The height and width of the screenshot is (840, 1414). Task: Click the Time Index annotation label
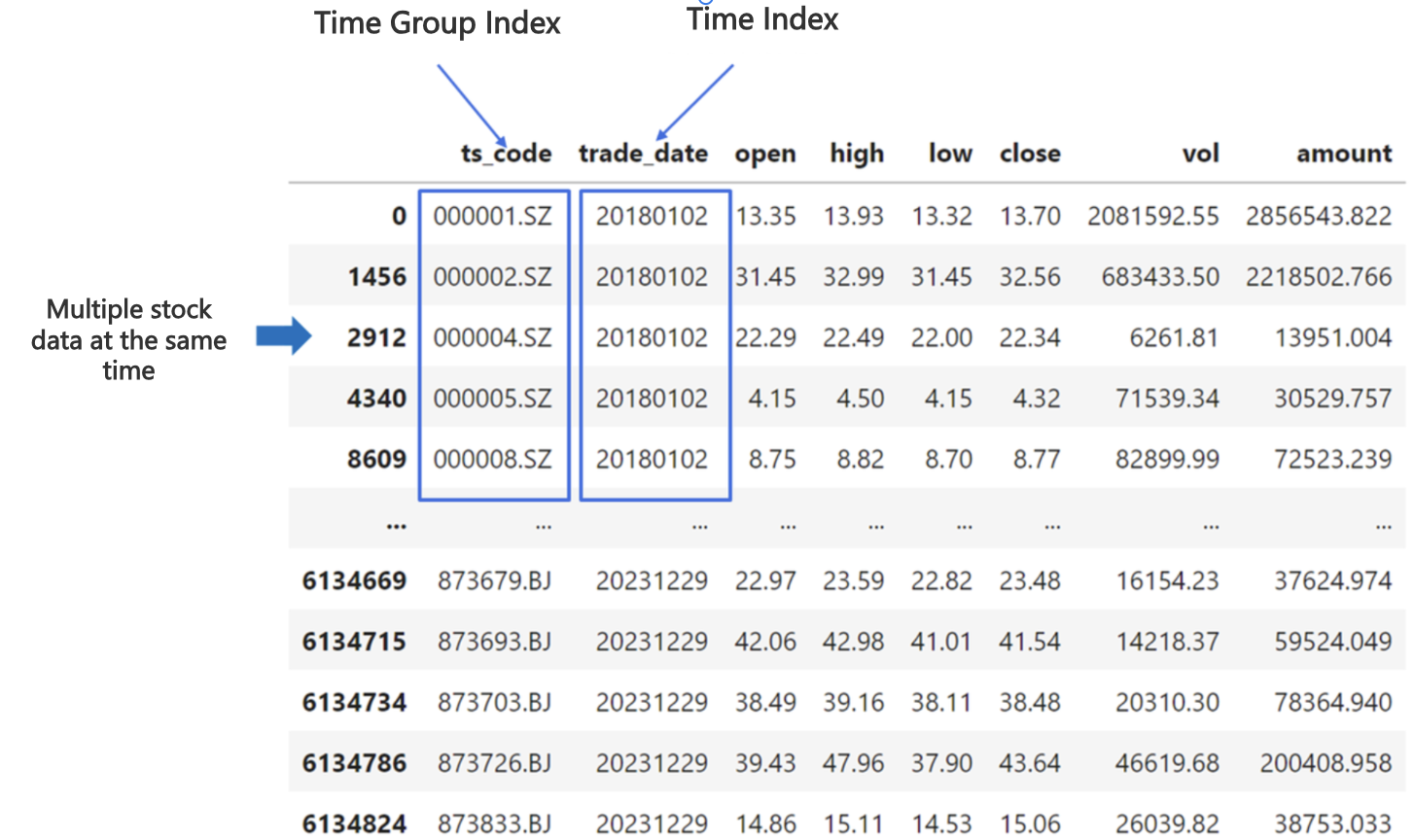point(762,19)
